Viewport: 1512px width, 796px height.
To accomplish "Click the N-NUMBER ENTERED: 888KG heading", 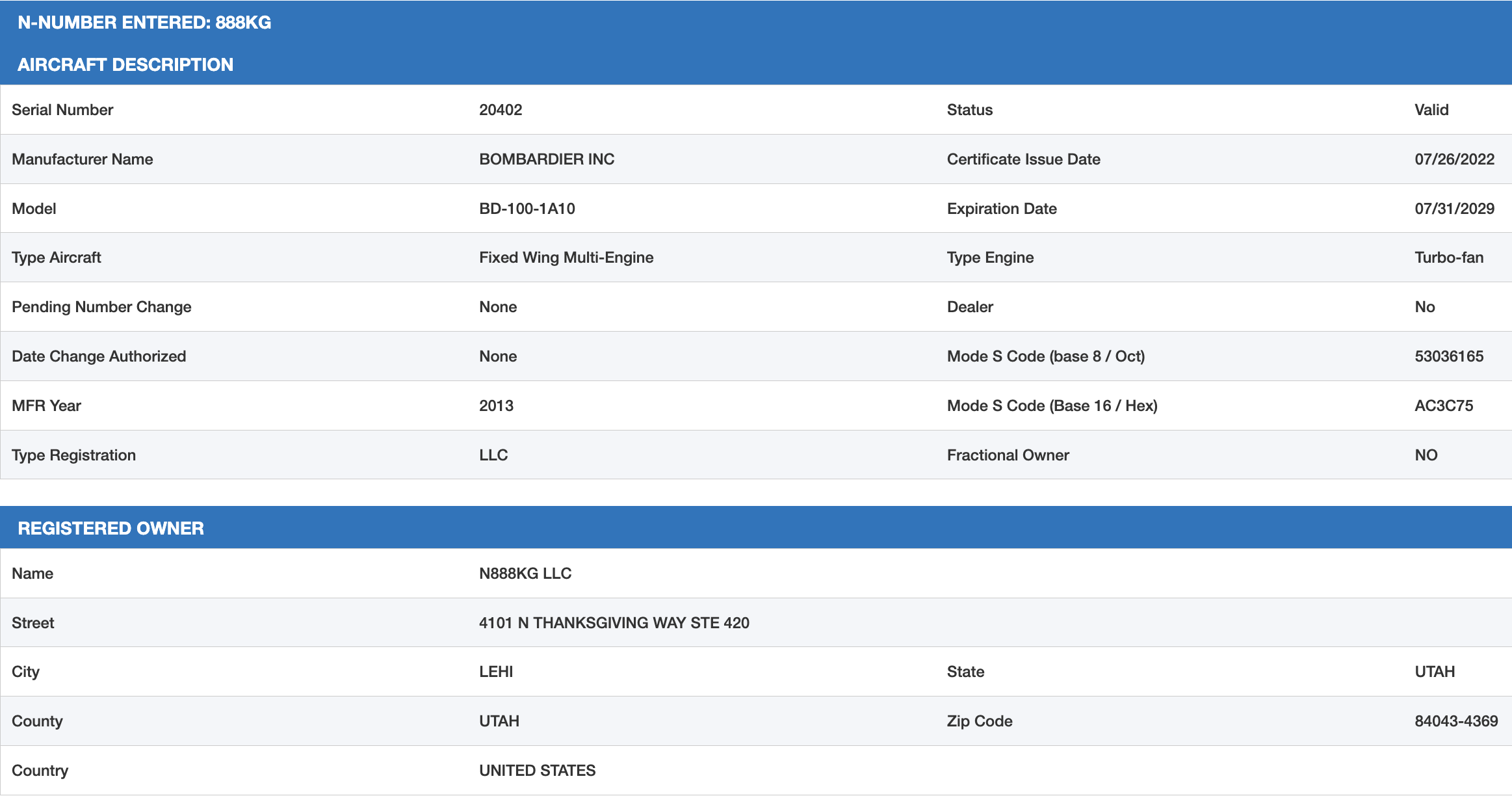I will [144, 22].
